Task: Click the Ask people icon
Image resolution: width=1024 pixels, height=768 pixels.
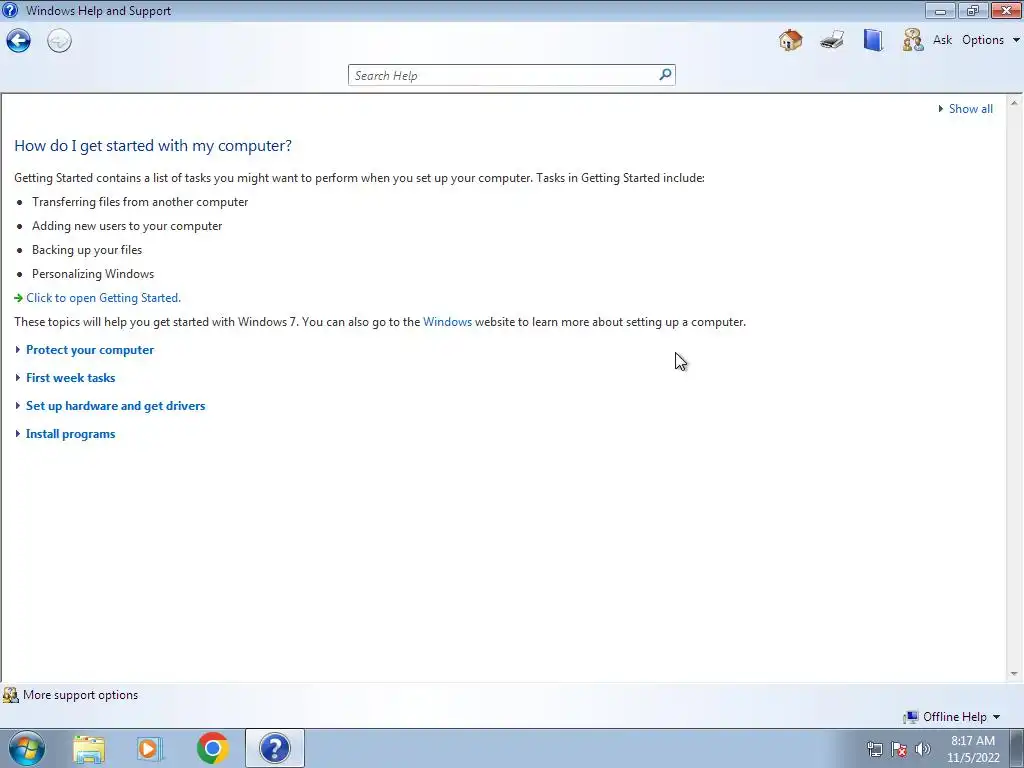Action: tap(913, 40)
